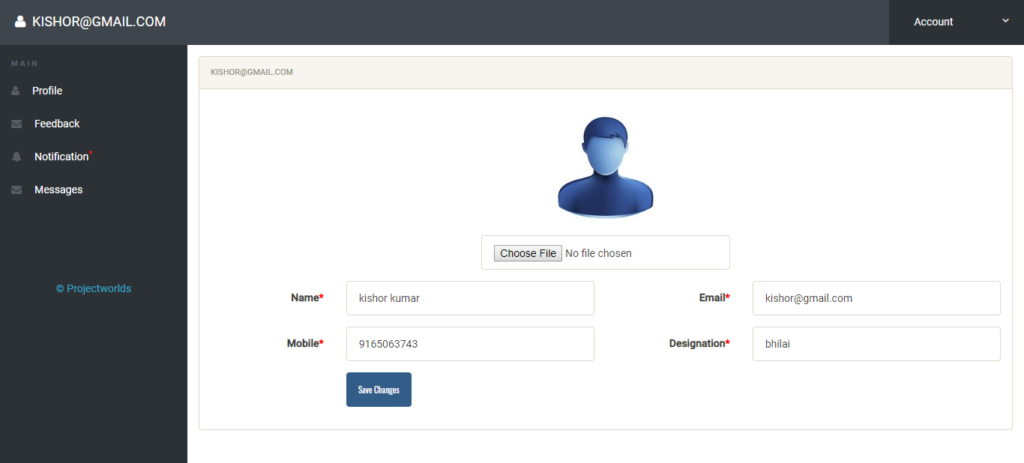Click the person icon beside Profile
This screenshot has width=1024, height=463.
point(15,91)
